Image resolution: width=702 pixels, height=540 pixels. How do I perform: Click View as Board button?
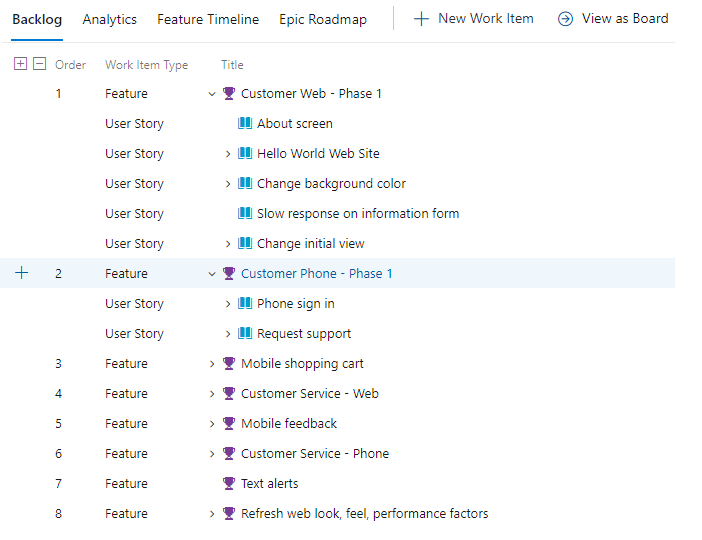pyautogui.click(x=613, y=19)
